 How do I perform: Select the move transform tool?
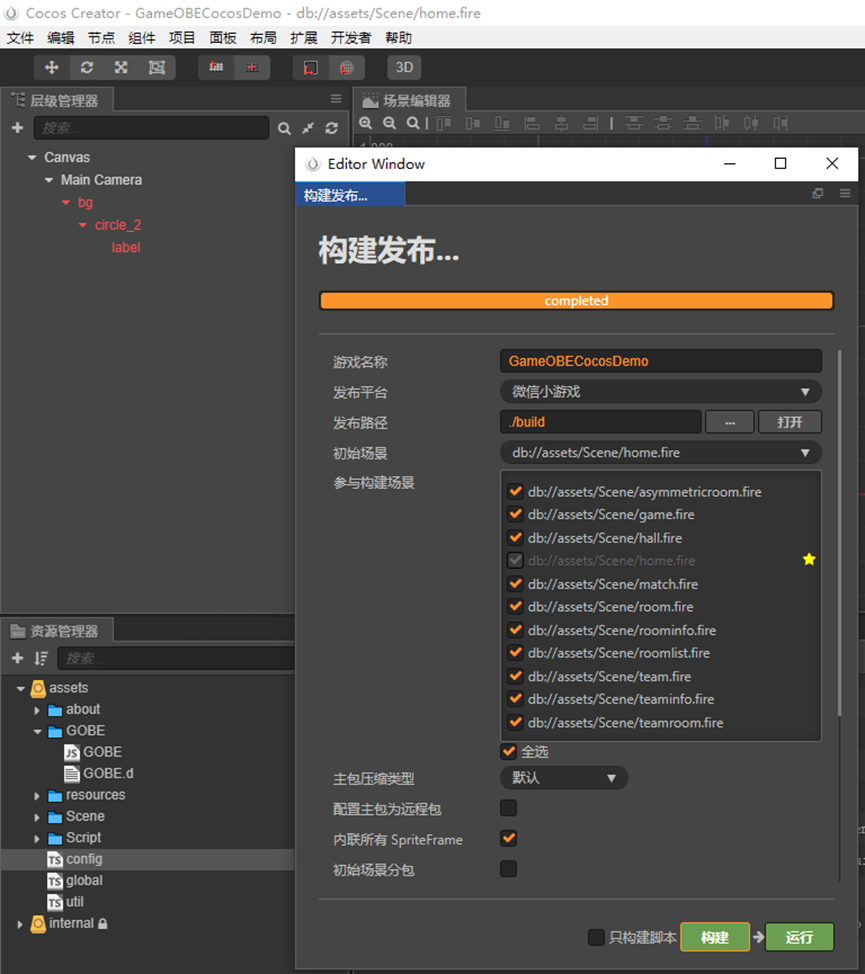click(x=52, y=67)
